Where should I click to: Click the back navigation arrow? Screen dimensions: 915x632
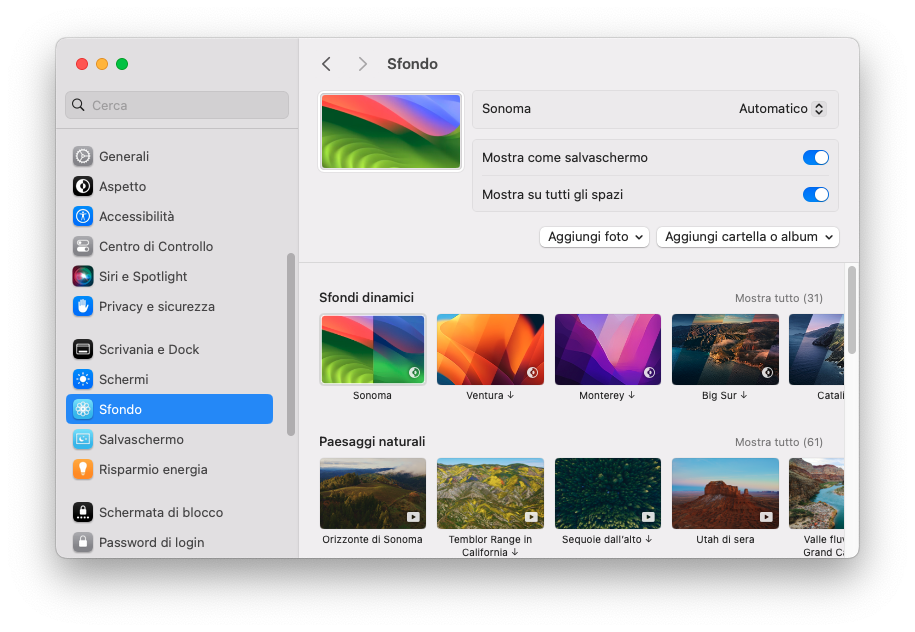tap(326, 64)
